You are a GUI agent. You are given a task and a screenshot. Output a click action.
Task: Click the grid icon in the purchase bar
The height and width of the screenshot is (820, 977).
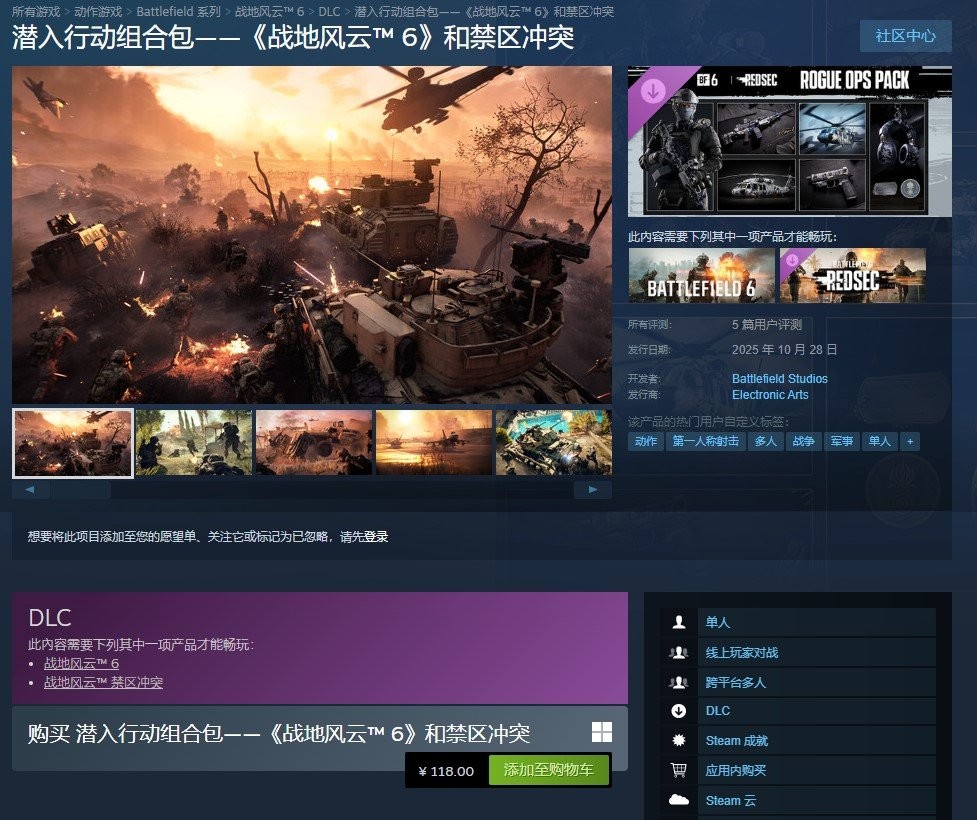(x=600, y=732)
